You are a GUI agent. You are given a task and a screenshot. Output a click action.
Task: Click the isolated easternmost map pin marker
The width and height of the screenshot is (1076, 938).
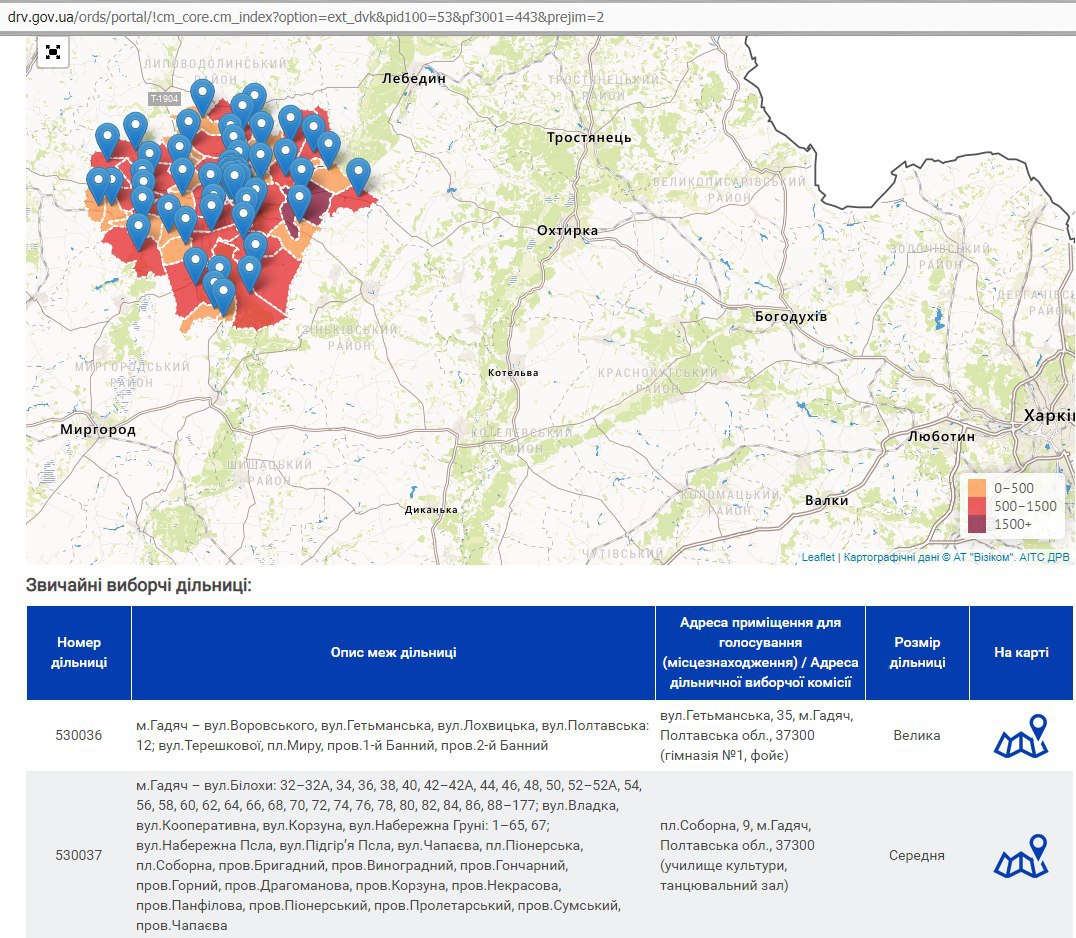[358, 176]
